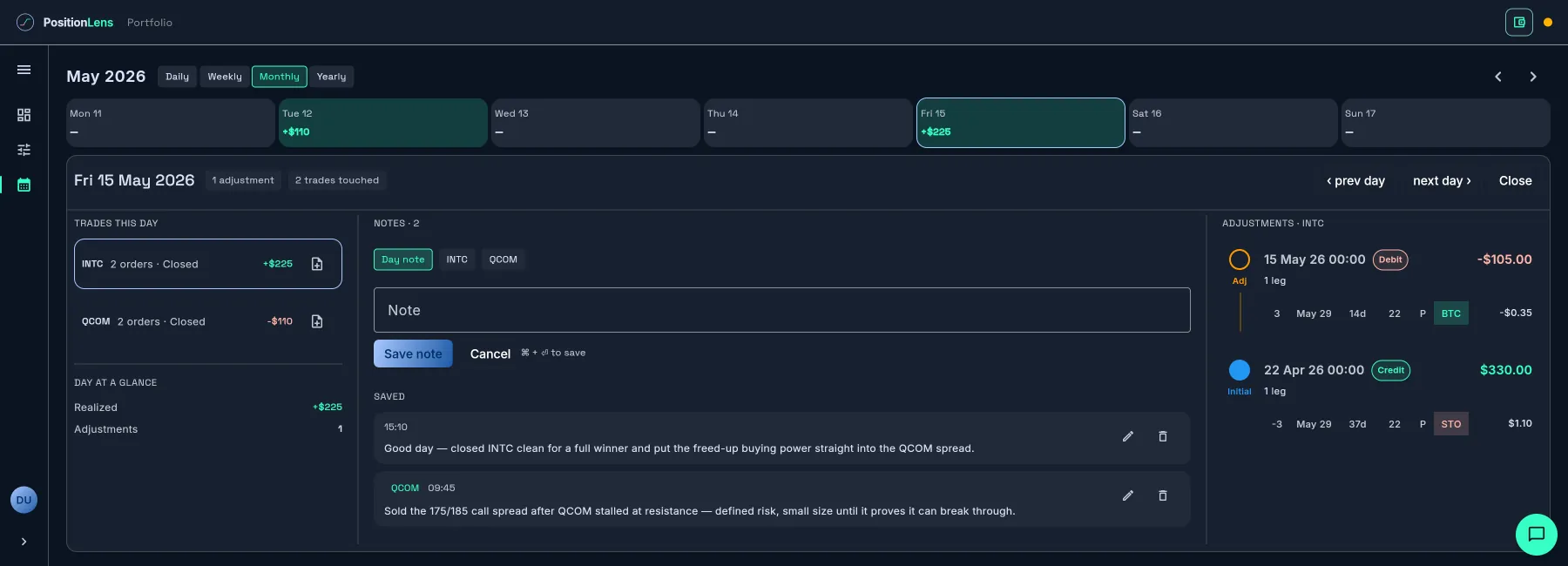Add note icon on INTC trade row
This screenshot has width=1568, height=566.
[x=317, y=264]
